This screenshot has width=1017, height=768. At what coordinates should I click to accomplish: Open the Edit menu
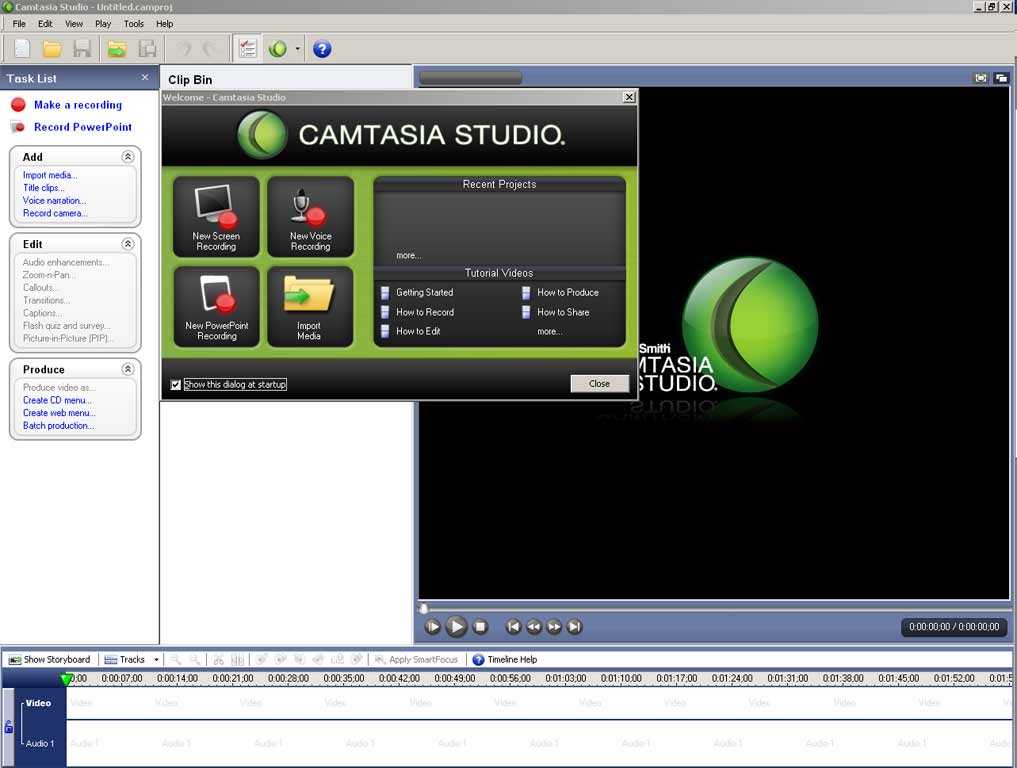[45, 23]
